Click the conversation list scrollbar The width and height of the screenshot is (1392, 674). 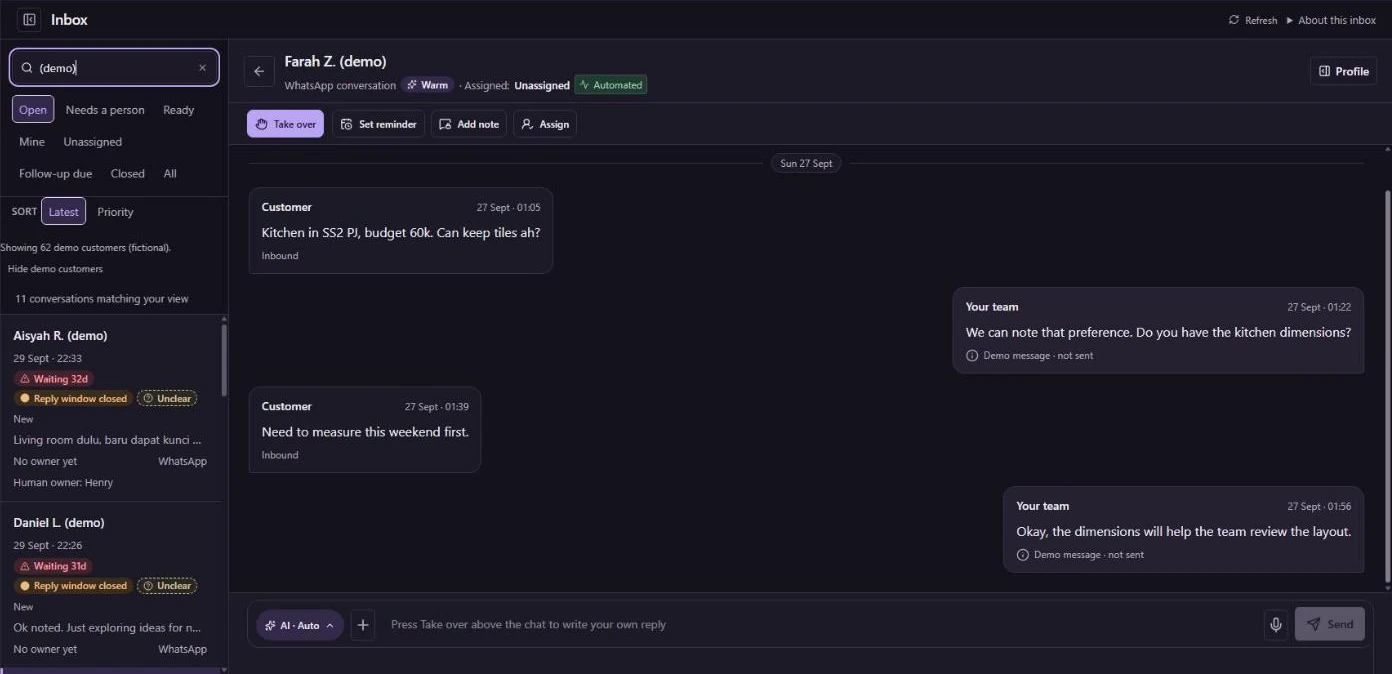tap(224, 360)
